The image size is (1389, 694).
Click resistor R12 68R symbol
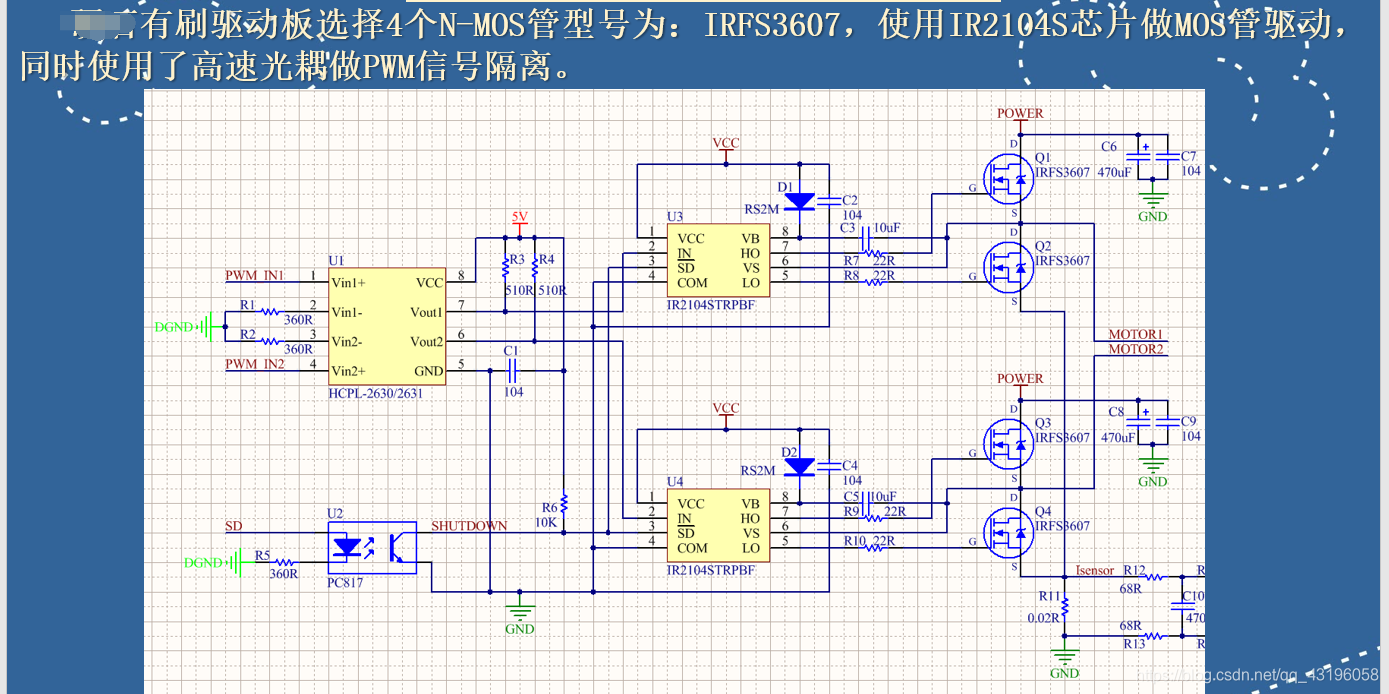tap(1154, 577)
